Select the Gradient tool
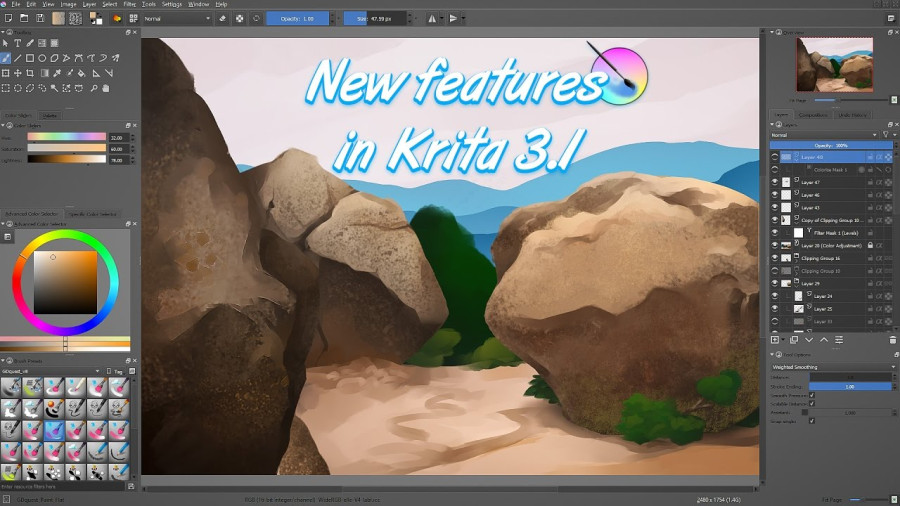Viewport: 900px width, 506px height. [x=45, y=73]
